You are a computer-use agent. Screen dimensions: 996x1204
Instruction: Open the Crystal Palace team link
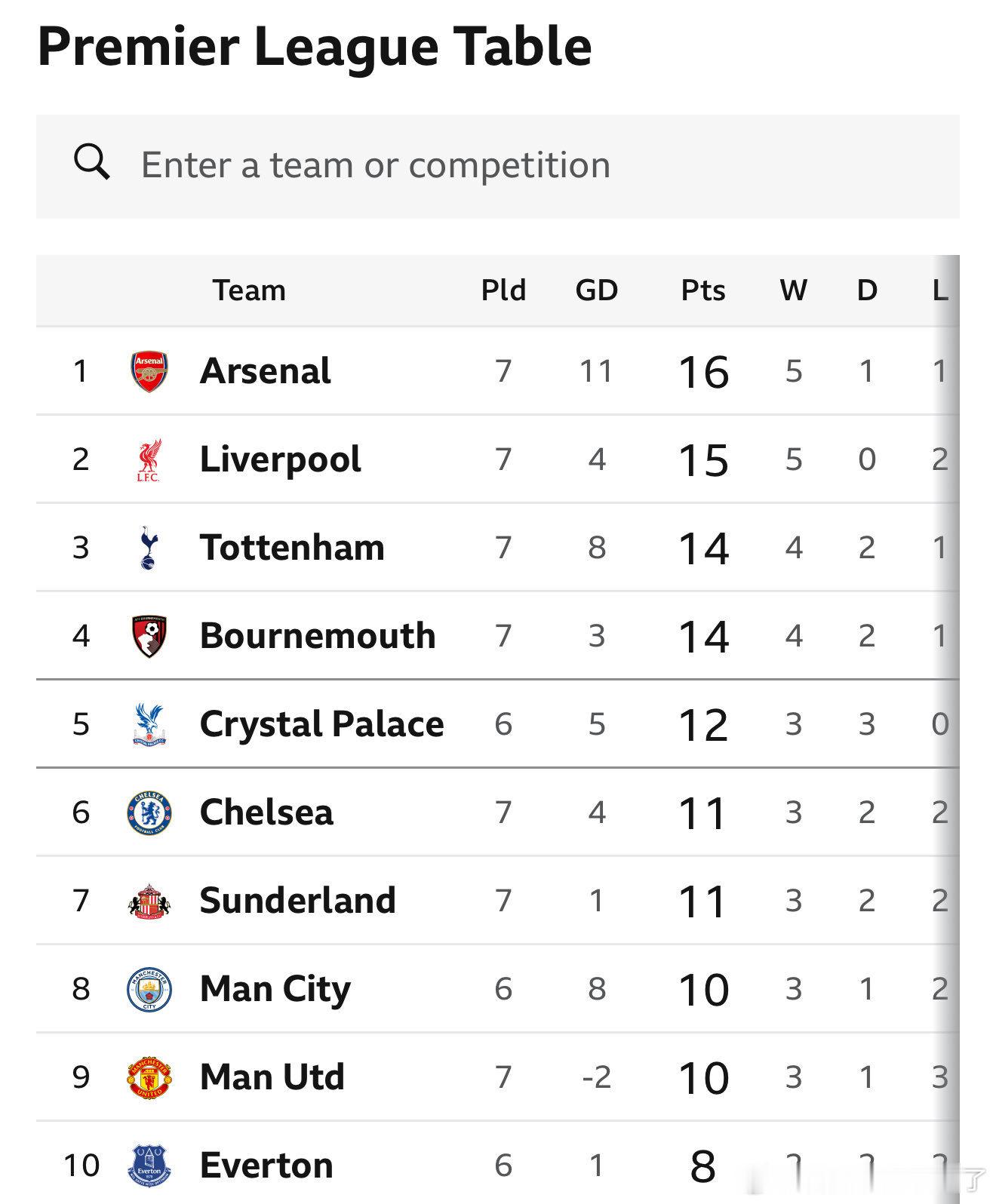tap(321, 724)
